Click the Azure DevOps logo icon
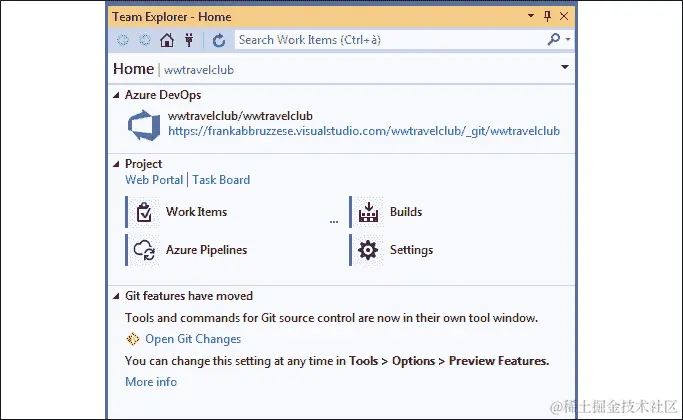Viewport: 683px width, 420px height. pyautogui.click(x=144, y=125)
